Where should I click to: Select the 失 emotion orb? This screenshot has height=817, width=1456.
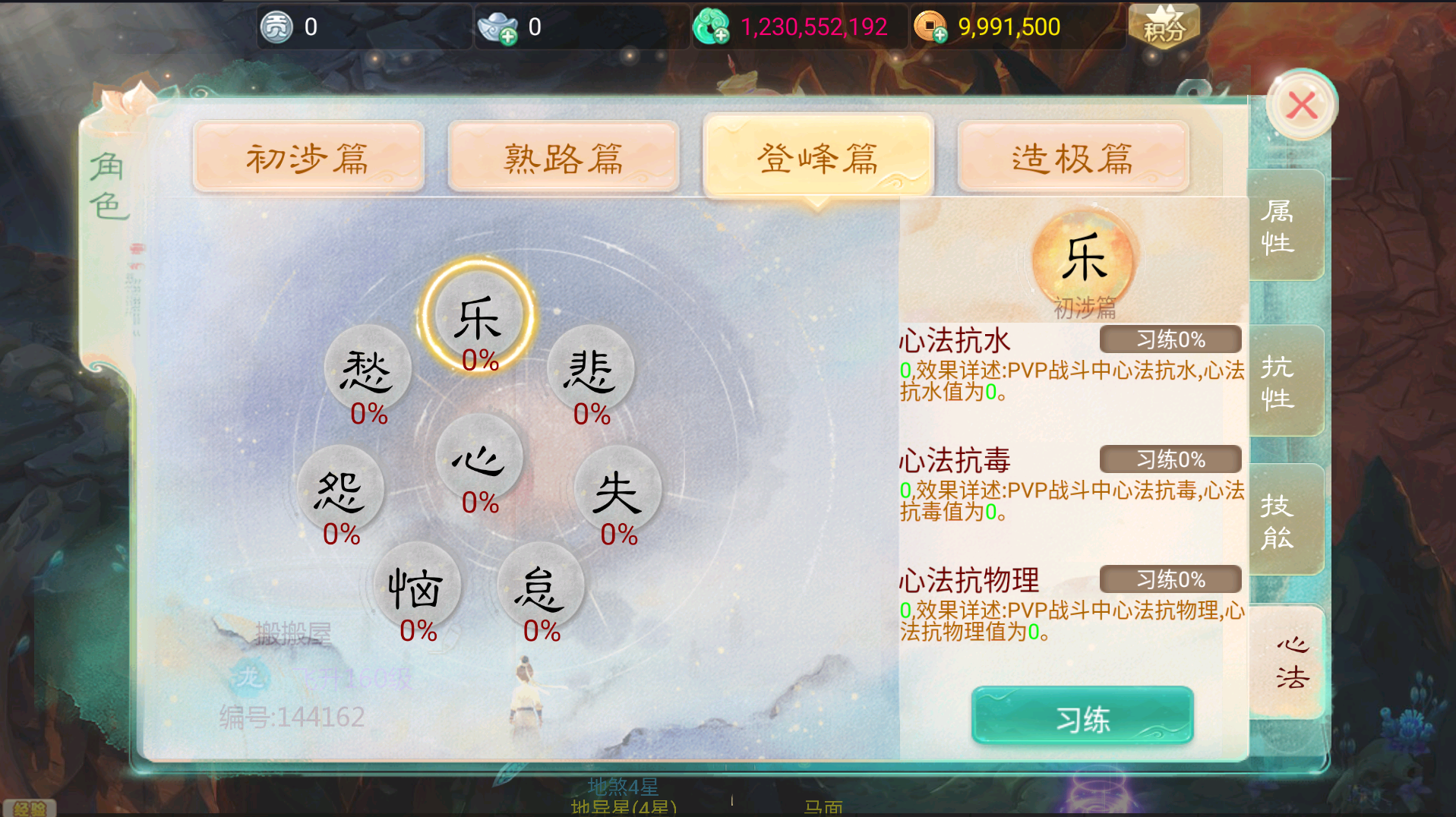(x=617, y=491)
